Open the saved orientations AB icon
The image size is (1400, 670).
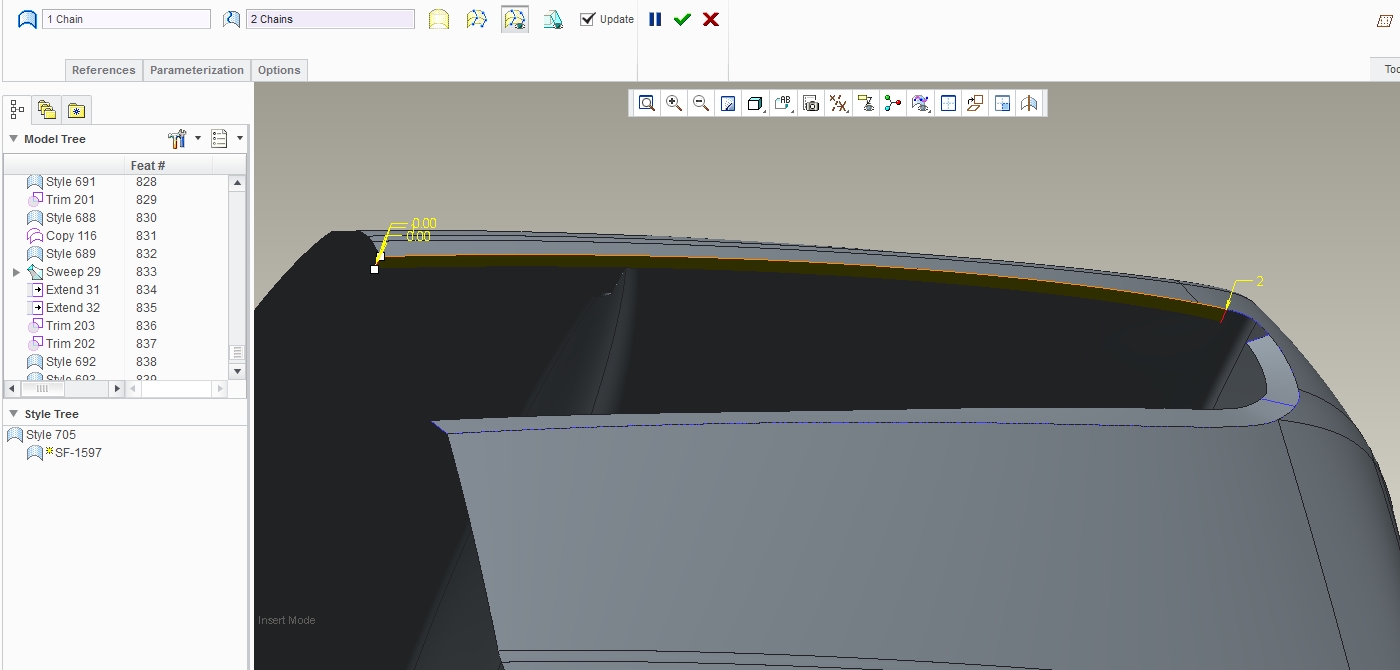click(783, 103)
